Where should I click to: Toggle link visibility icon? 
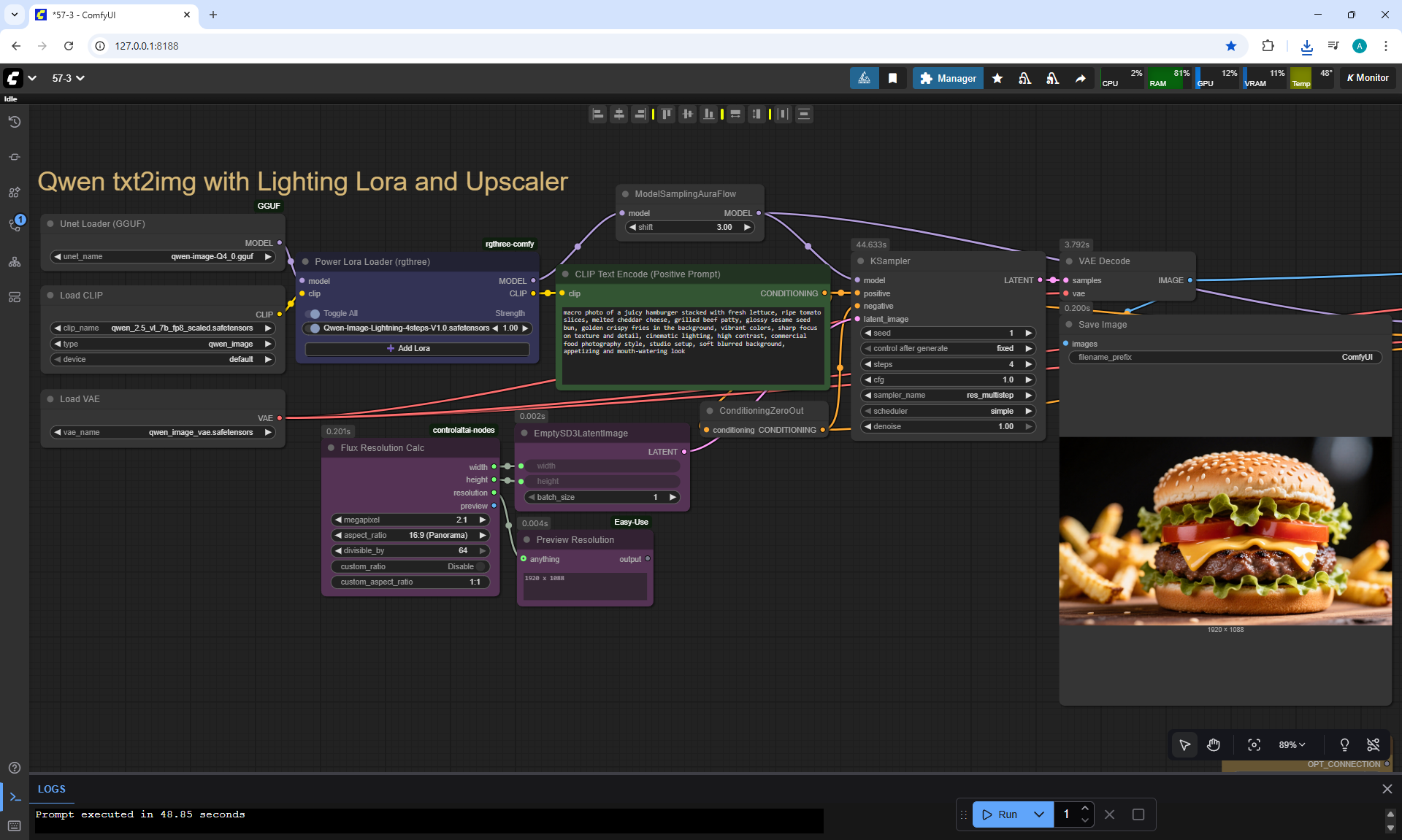tap(1373, 745)
